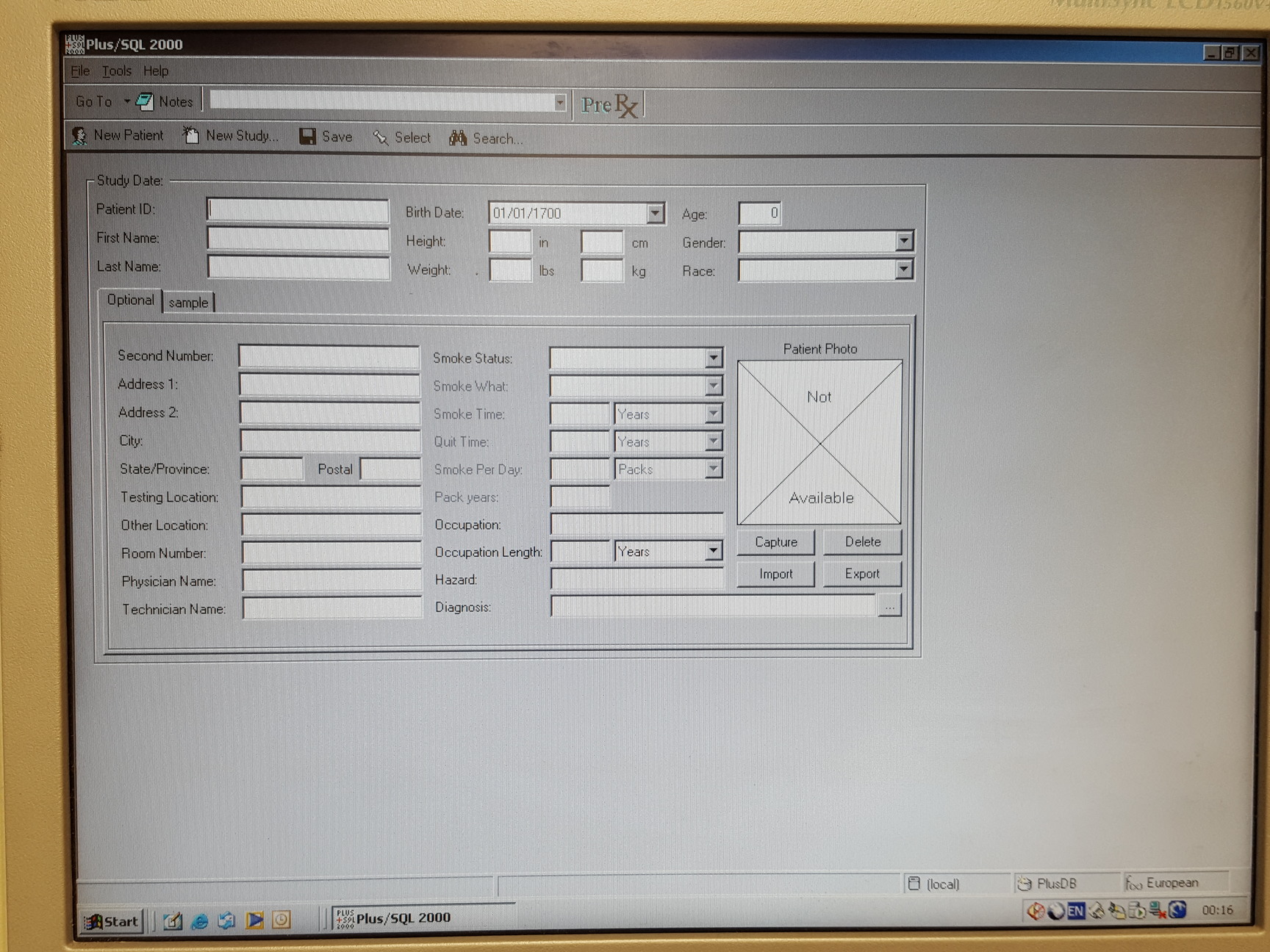Viewport: 1270px width, 952px height.
Task: Click the PlusDB database status icon
Action: pyautogui.click(x=1025, y=884)
